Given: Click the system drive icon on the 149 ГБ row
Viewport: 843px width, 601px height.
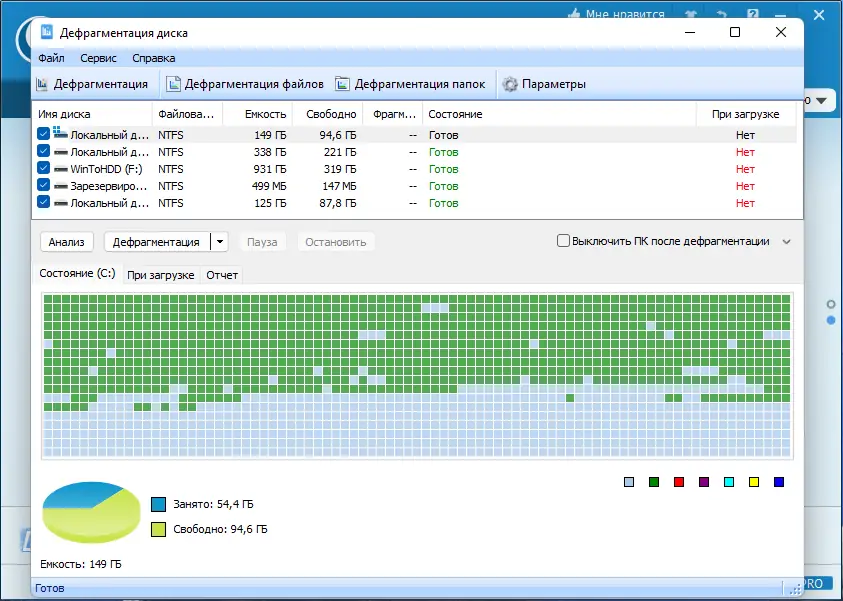Looking at the screenshot, I should (61, 133).
